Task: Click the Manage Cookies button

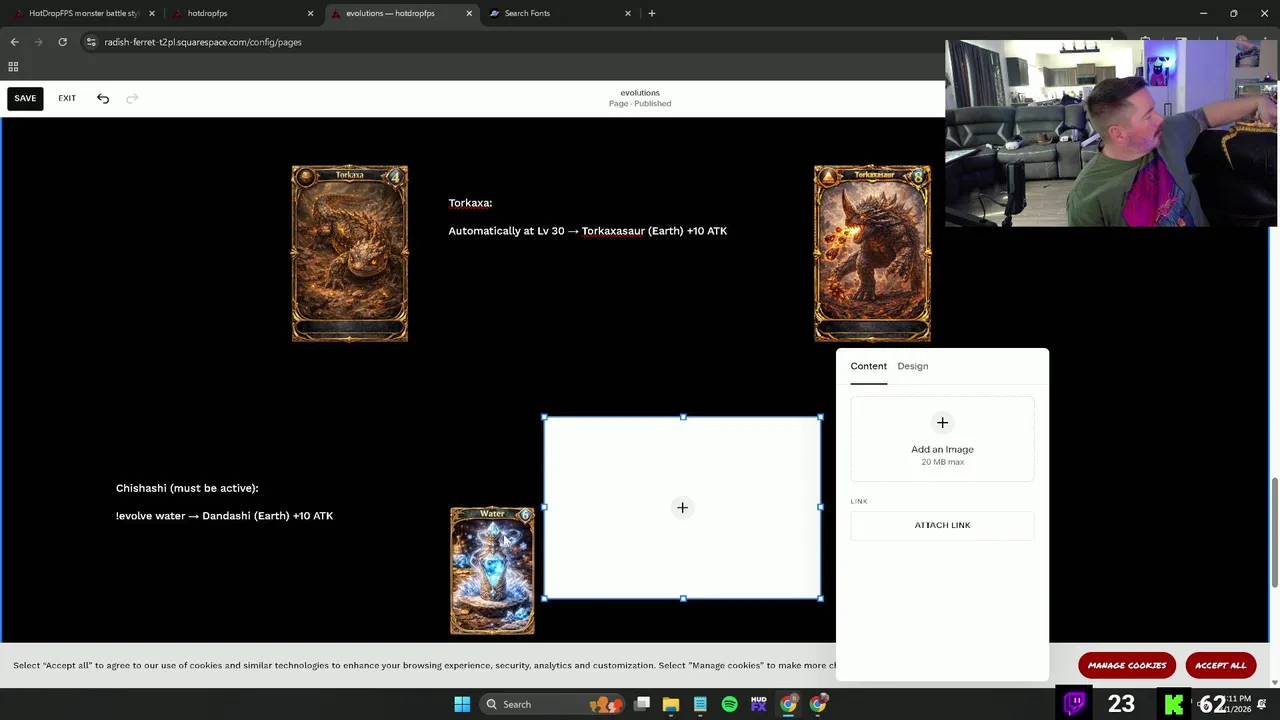Action: click(x=1127, y=666)
